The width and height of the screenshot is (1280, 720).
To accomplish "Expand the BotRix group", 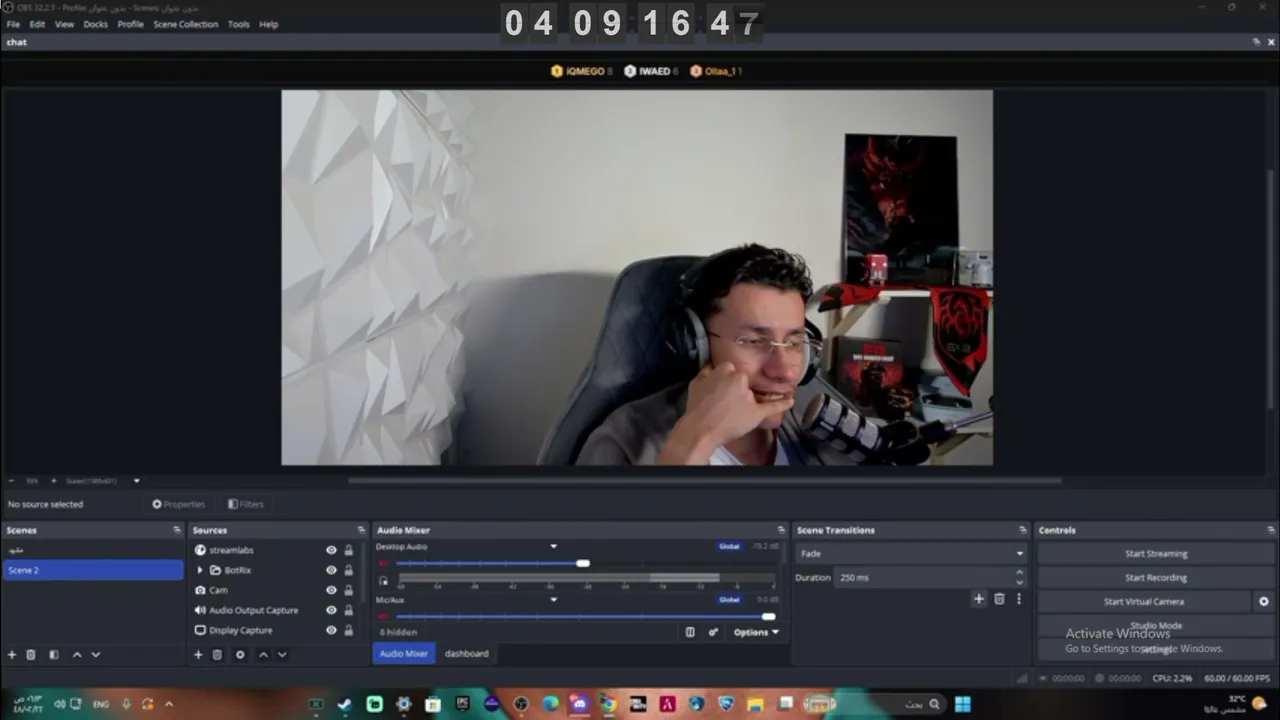I will 199,570.
